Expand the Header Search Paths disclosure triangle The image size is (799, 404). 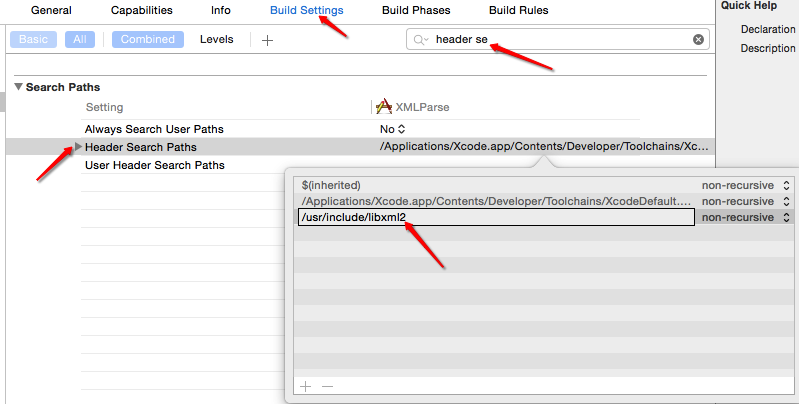point(79,147)
